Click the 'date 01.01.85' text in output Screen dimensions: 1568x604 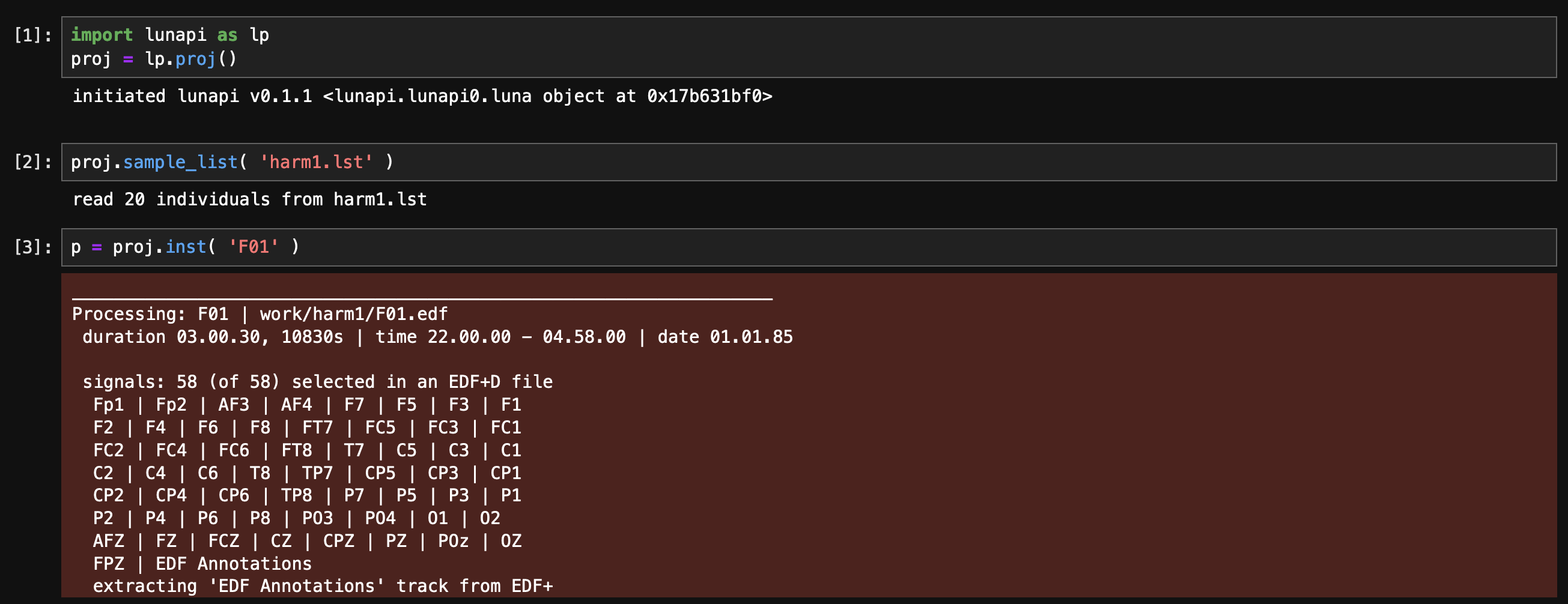click(x=725, y=337)
